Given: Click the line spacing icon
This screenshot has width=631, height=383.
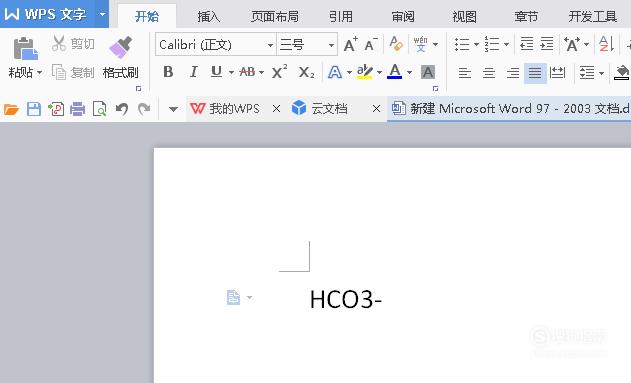Looking at the screenshot, I should tap(587, 73).
